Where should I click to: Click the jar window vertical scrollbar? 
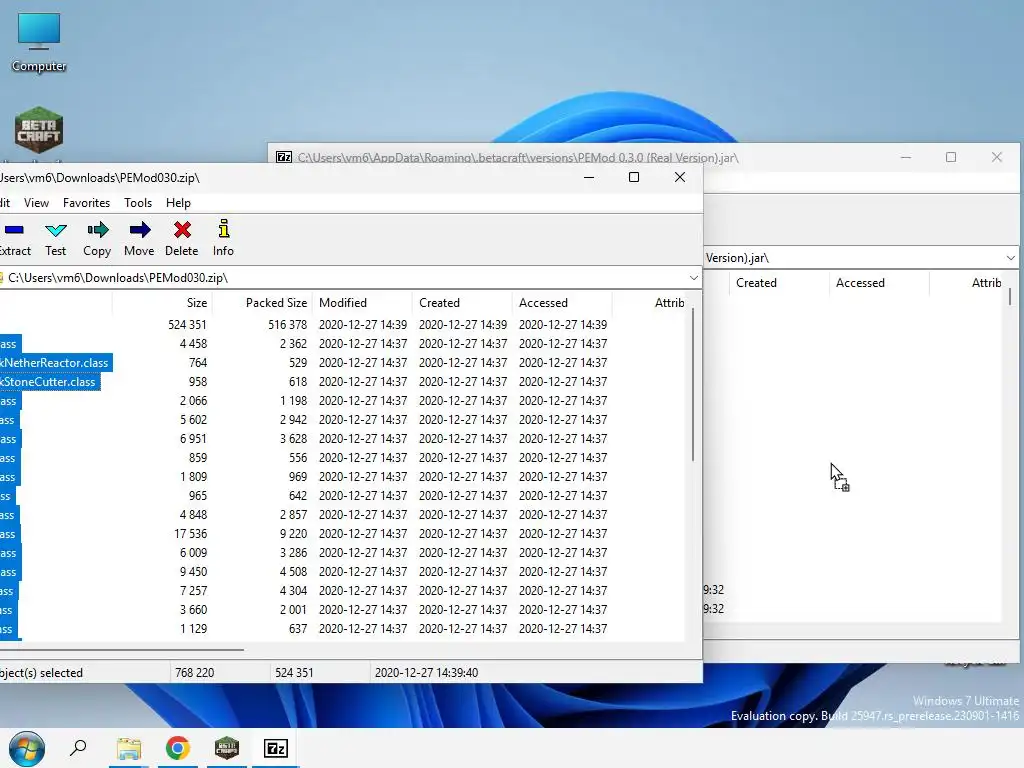(1010, 297)
